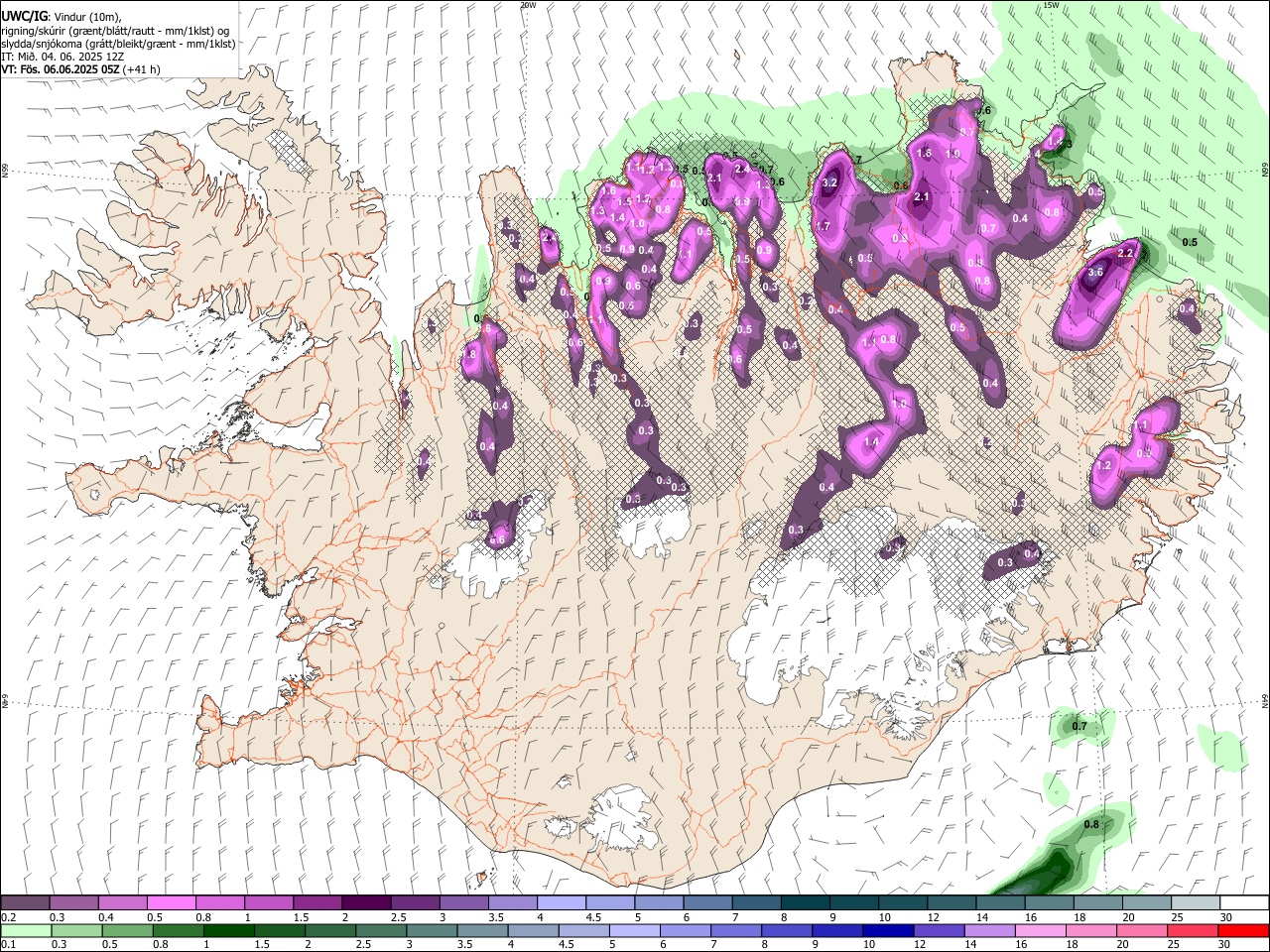Select the '3.6' snowfall value label

pos(1095,272)
